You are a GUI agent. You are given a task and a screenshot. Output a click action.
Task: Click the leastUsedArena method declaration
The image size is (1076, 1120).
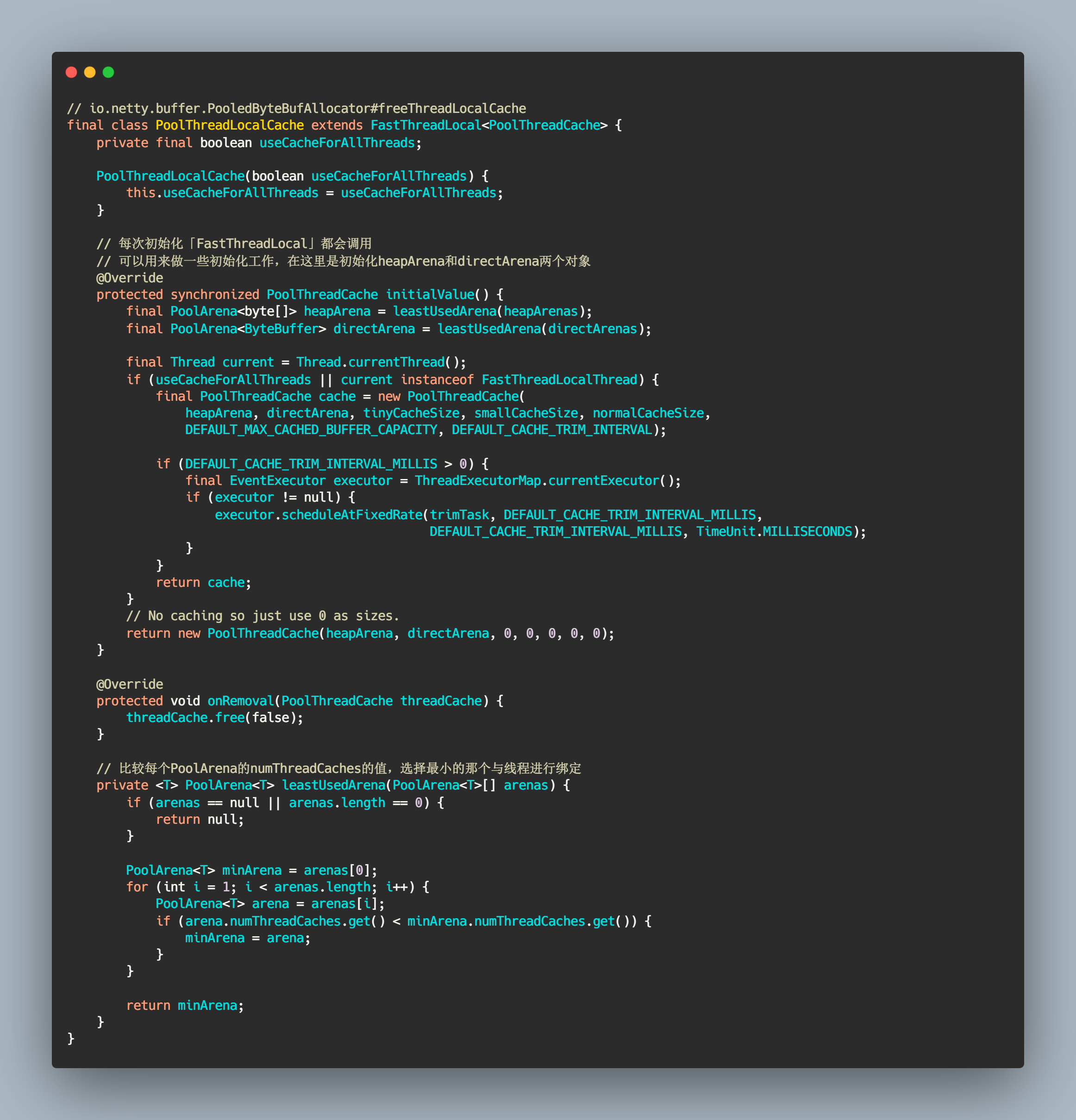pos(333,785)
